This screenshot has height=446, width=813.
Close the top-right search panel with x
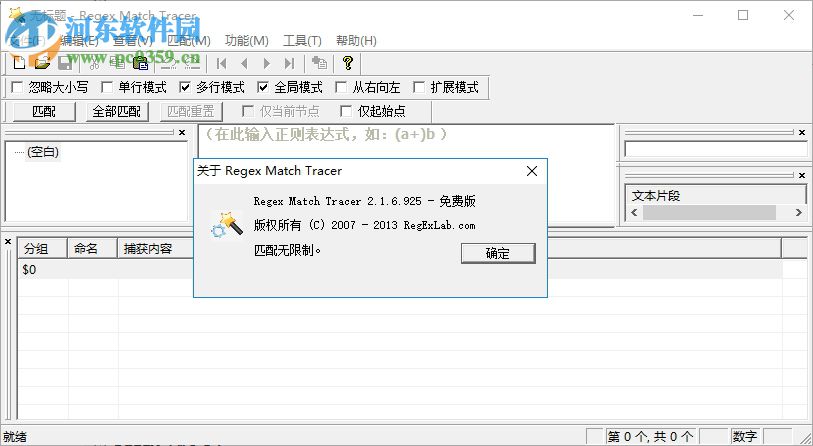[802, 133]
